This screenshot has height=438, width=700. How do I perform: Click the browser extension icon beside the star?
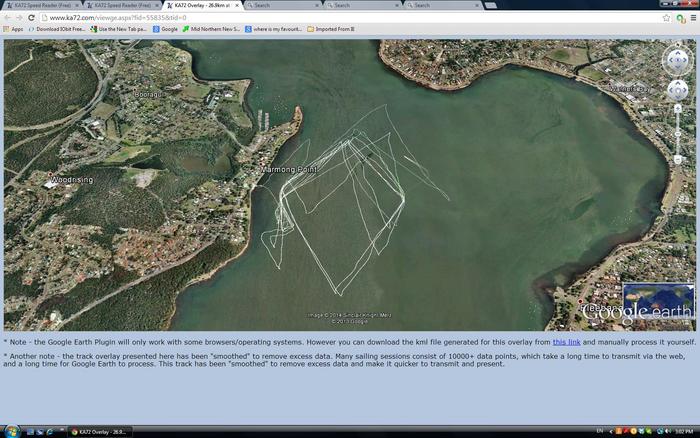[679, 17]
